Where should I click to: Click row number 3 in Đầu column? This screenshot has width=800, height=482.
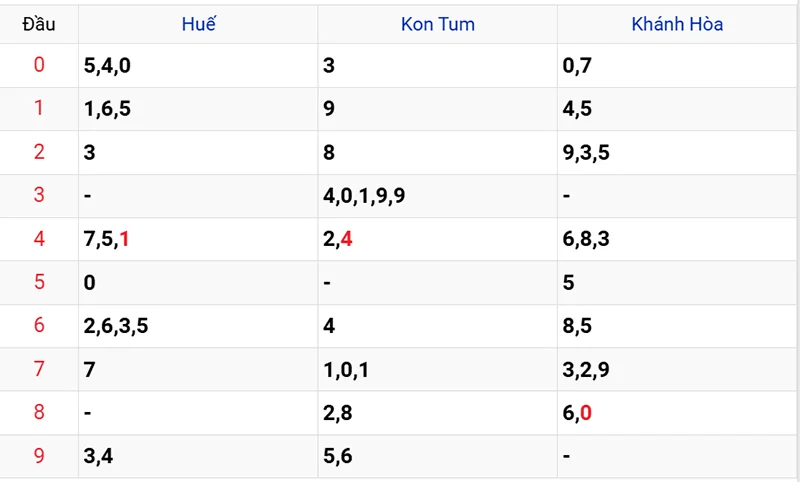(x=39, y=195)
